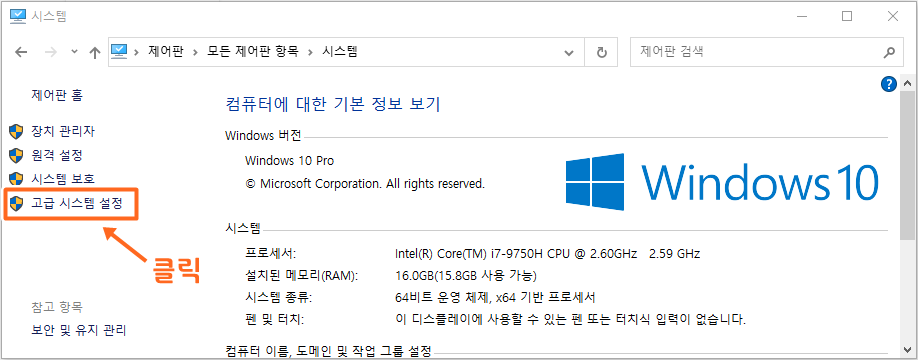This screenshot has width=918, height=360.
Task: Click the 펜 및 터치 value text
Action: (570, 320)
